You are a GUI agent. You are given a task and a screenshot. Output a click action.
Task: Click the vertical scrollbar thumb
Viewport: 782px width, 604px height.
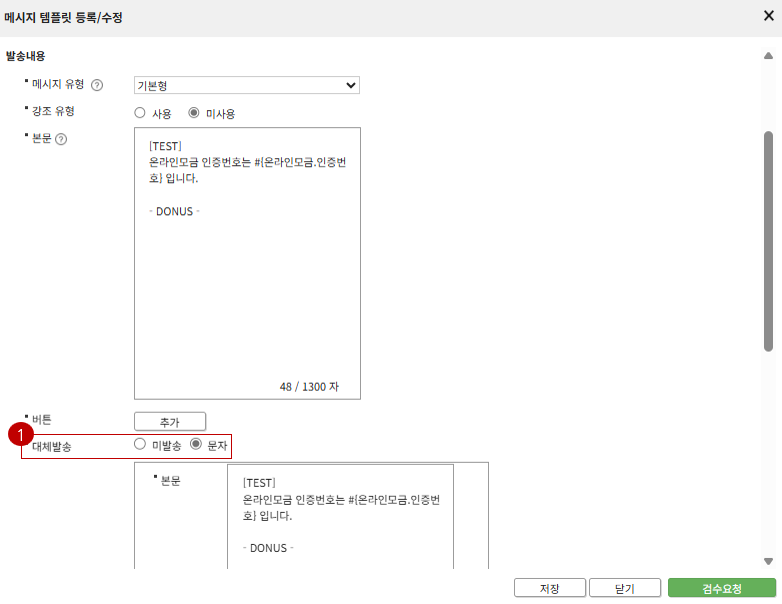point(768,240)
